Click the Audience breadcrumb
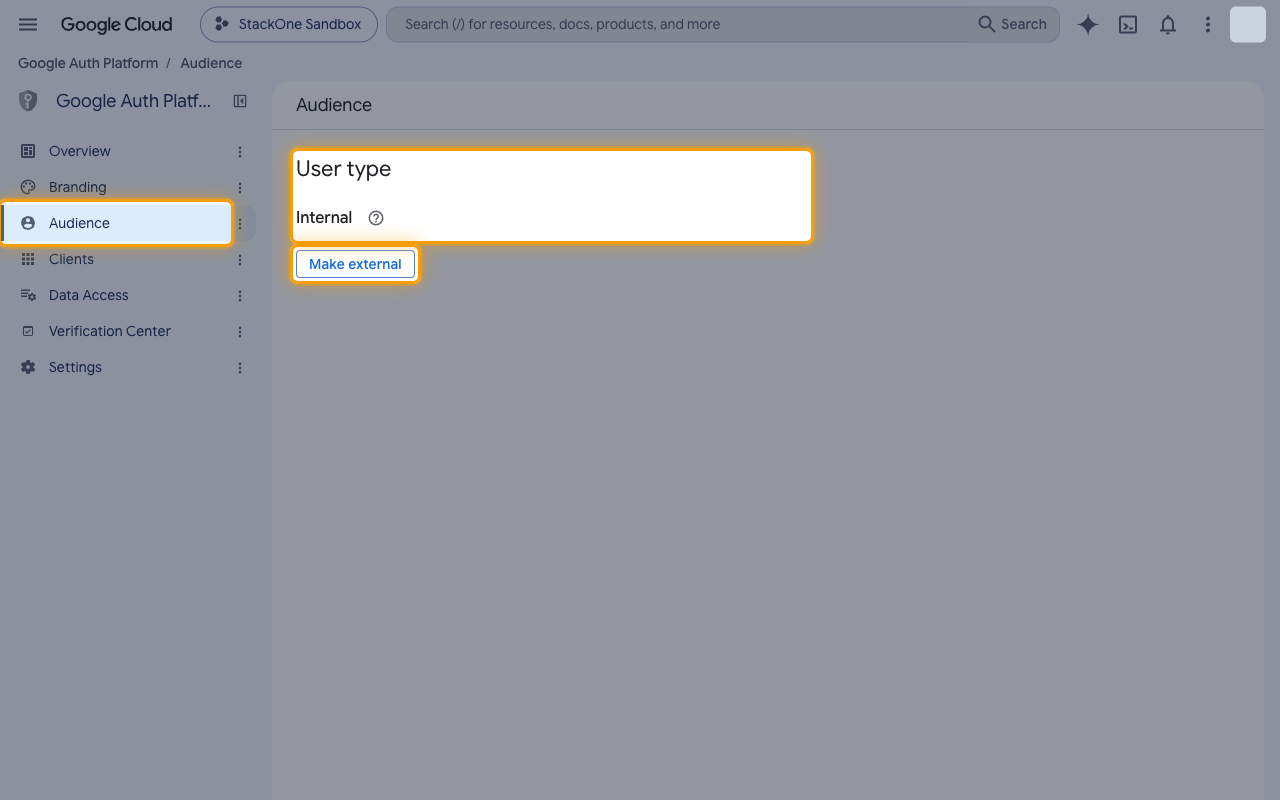1280x800 pixels. tap(211, 63)
